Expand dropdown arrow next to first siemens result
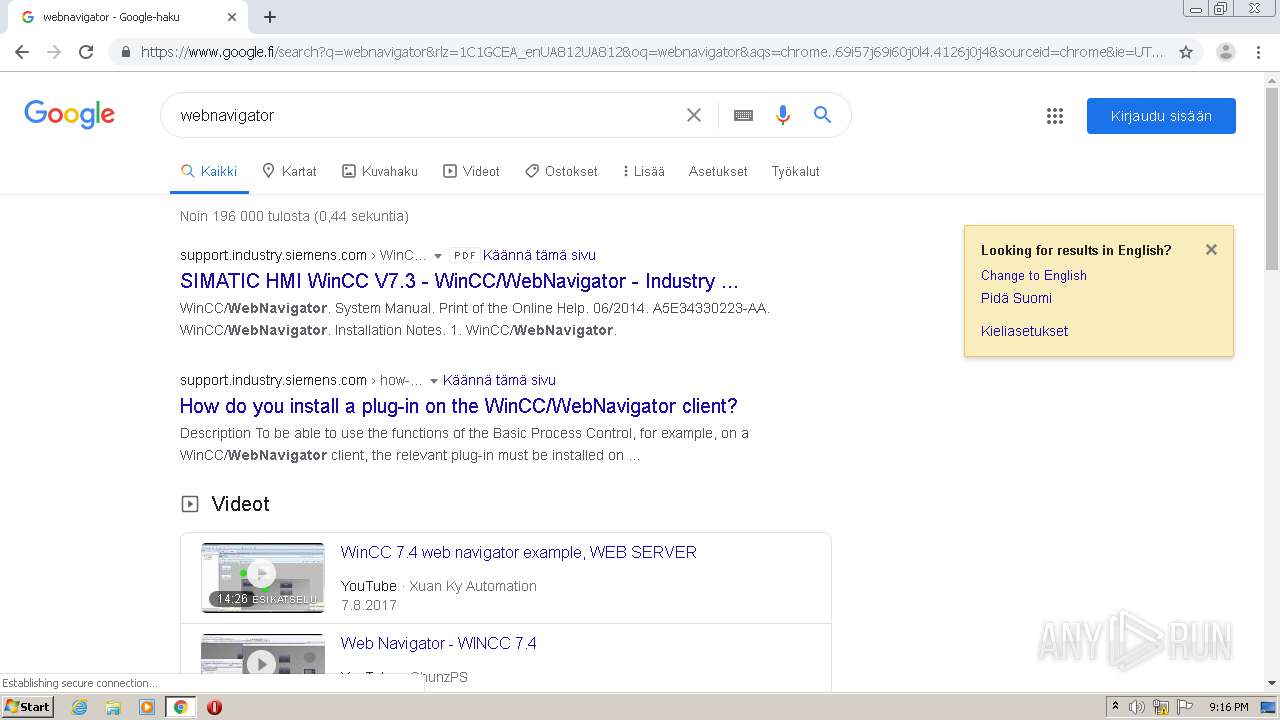The height and width of the screenshot is (720, 1280). coord(438,256)
